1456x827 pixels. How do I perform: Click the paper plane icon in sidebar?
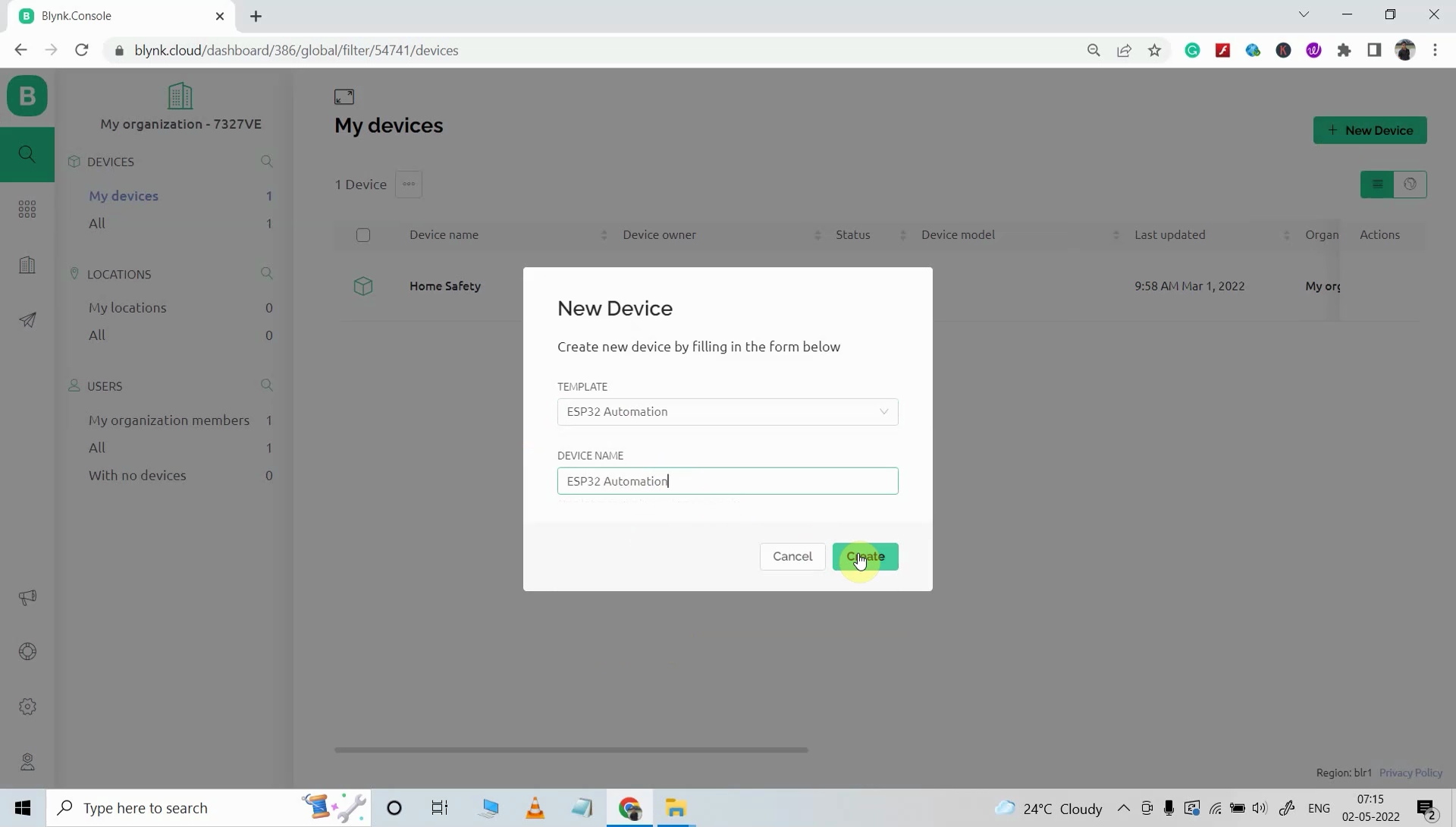(27, 319)
